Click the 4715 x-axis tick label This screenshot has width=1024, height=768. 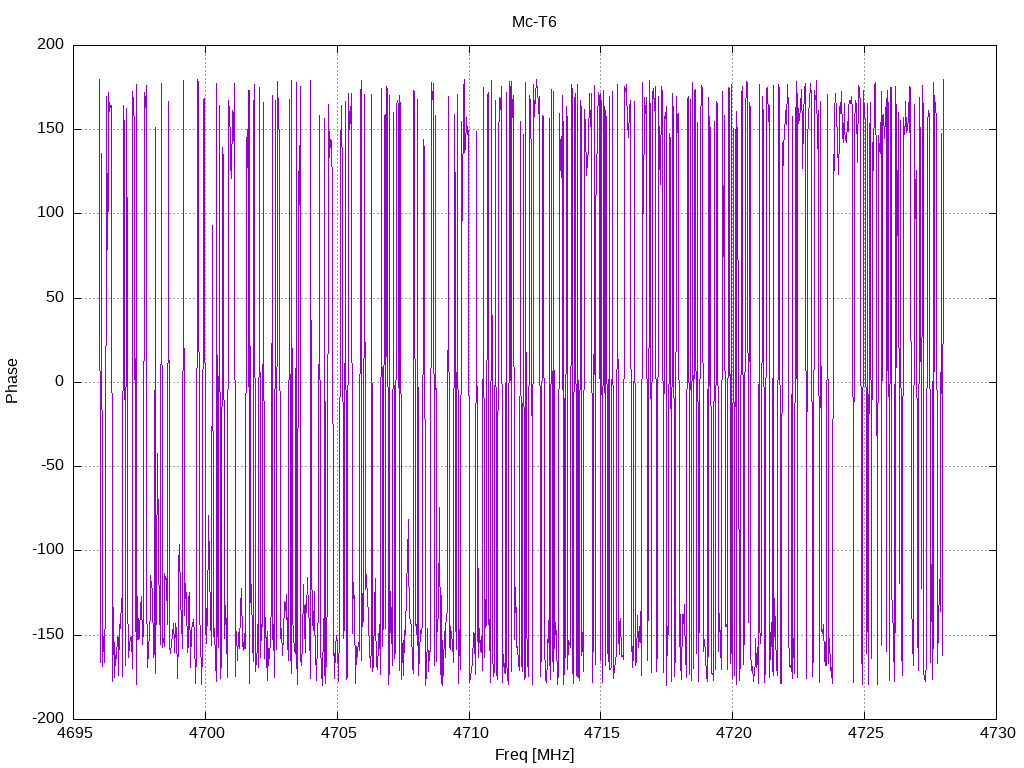click(601, 733)
